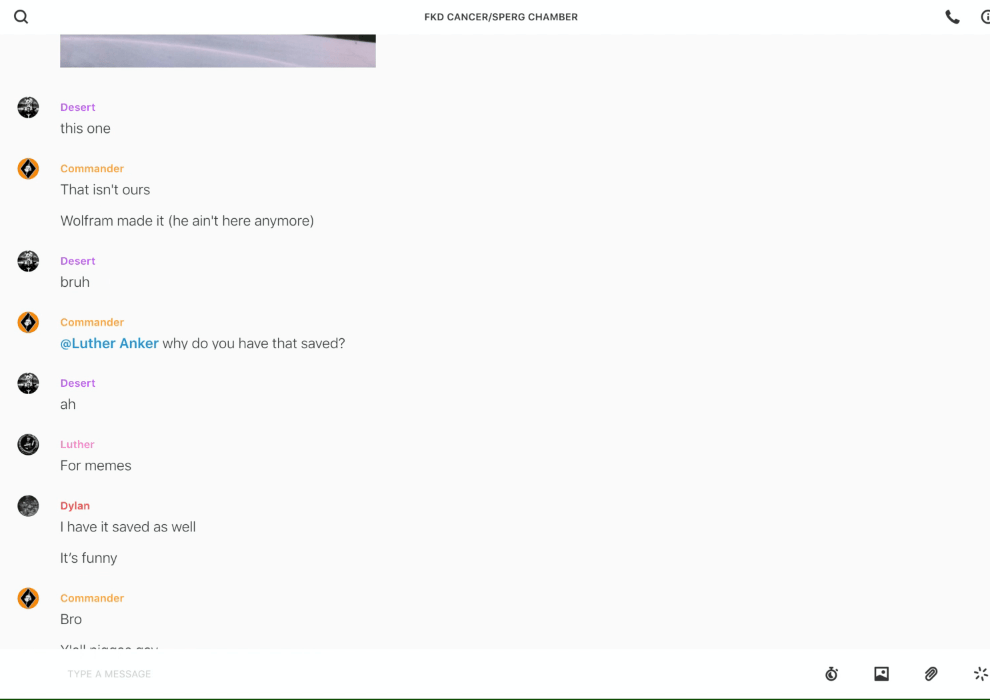
Task: Set disappearing message timer icon
Action: pyautogui.click(x=832, y=674)
